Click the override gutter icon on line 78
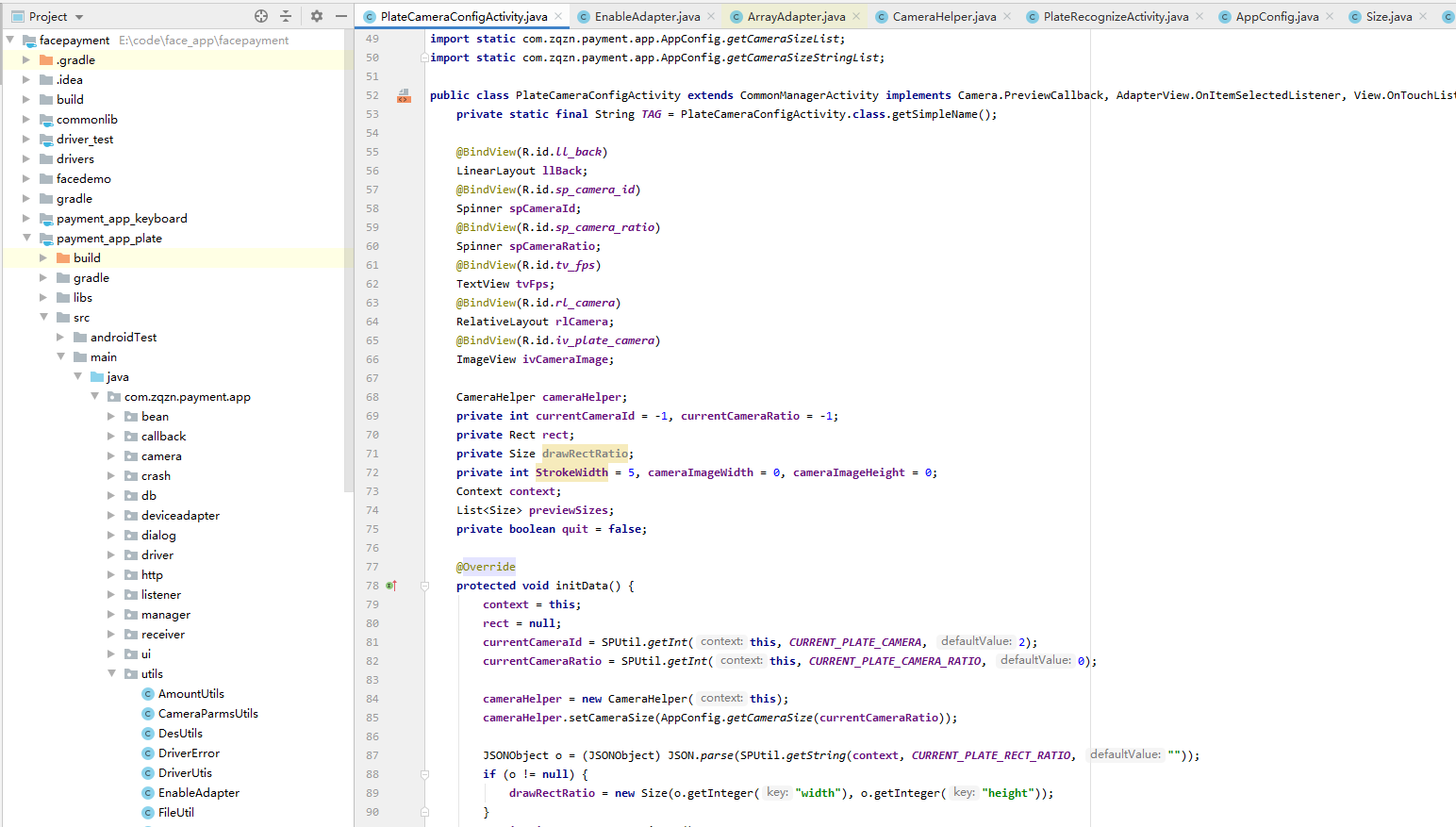Screen dimensions: 1456x827 click(x=391, y=586)
